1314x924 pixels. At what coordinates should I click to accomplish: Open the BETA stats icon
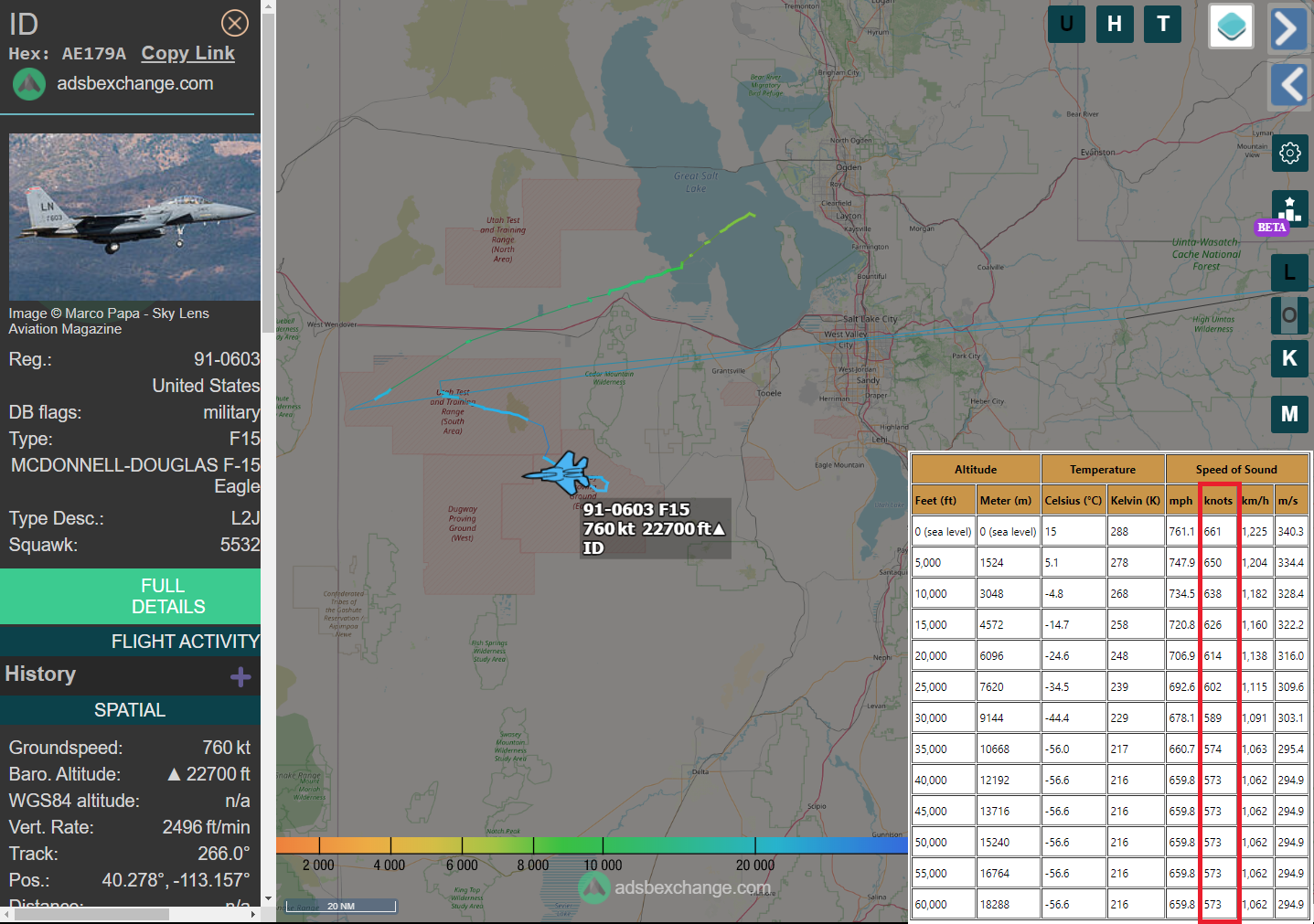click(1289, 209)
